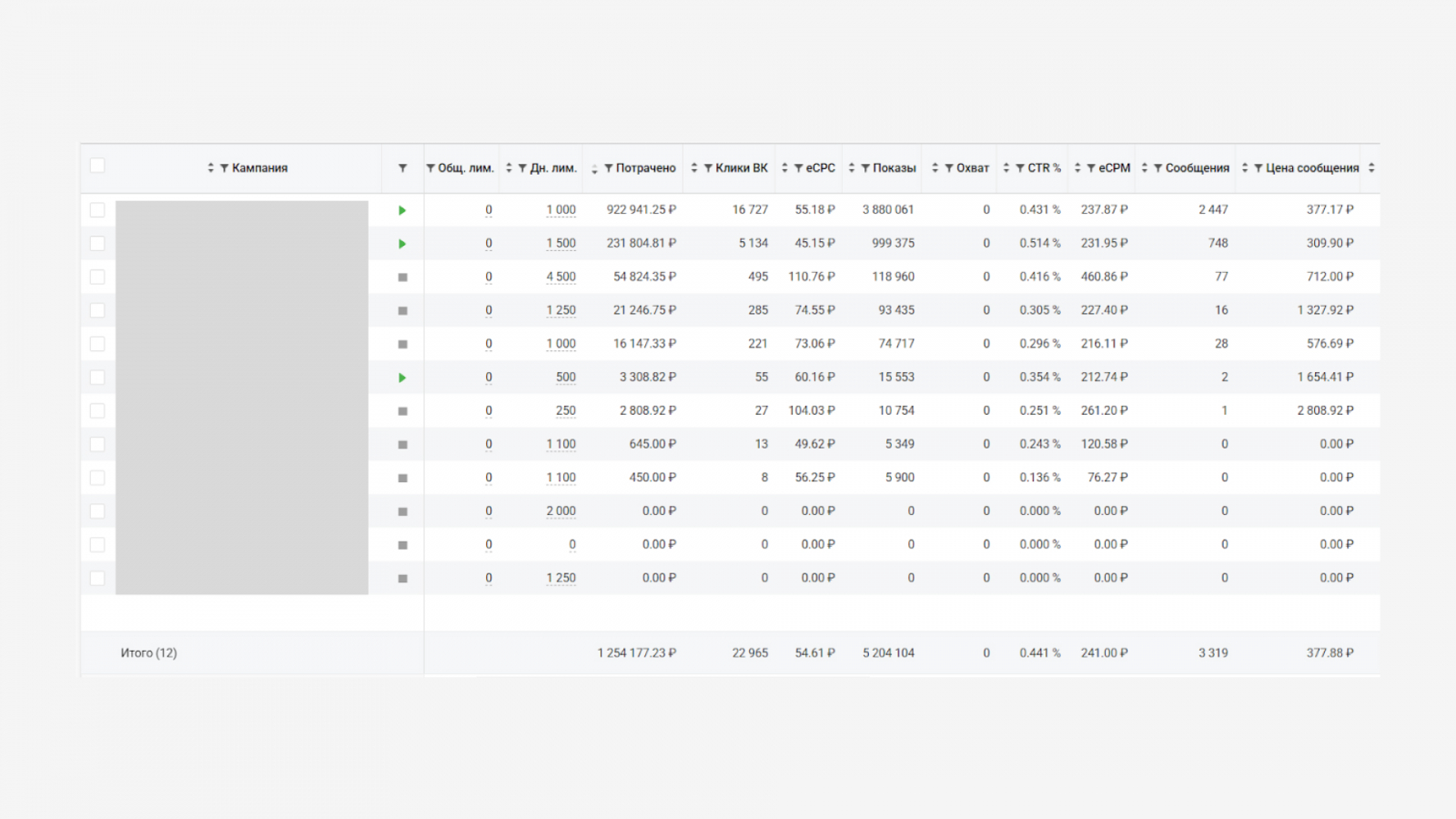Sort by Цена сообщения using its arrows

[1245, 168]
